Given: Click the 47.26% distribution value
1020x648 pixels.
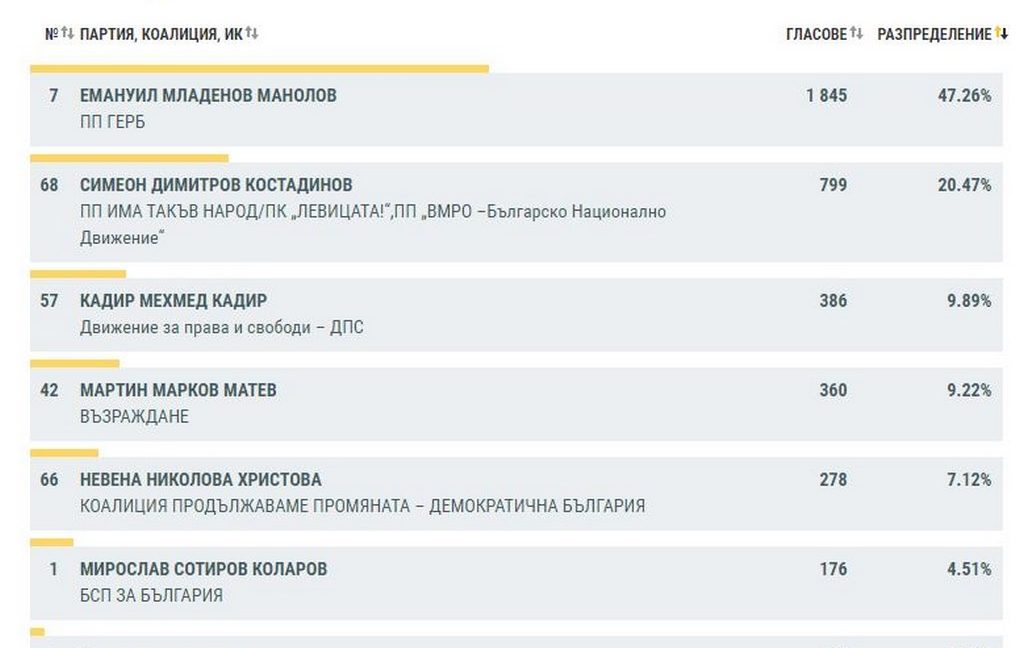Looking at the screenshot, I should tap(969, 96).
